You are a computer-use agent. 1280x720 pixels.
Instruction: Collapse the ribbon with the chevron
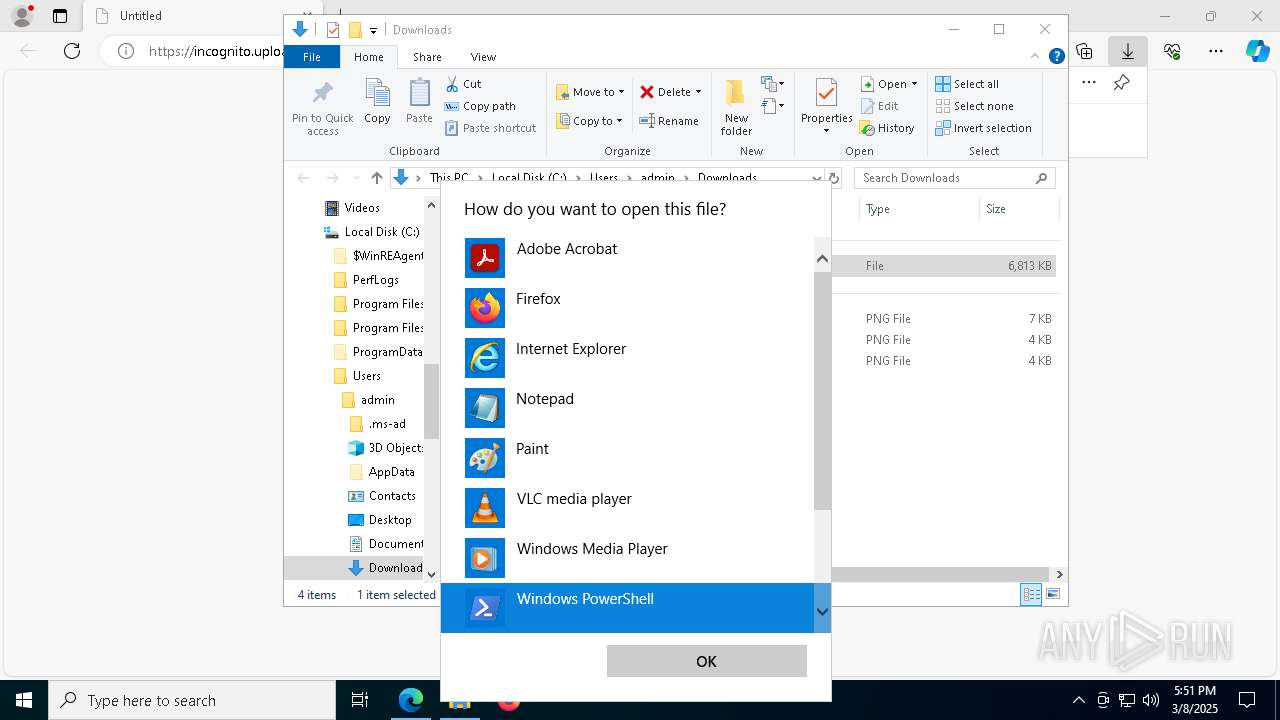1035,57
